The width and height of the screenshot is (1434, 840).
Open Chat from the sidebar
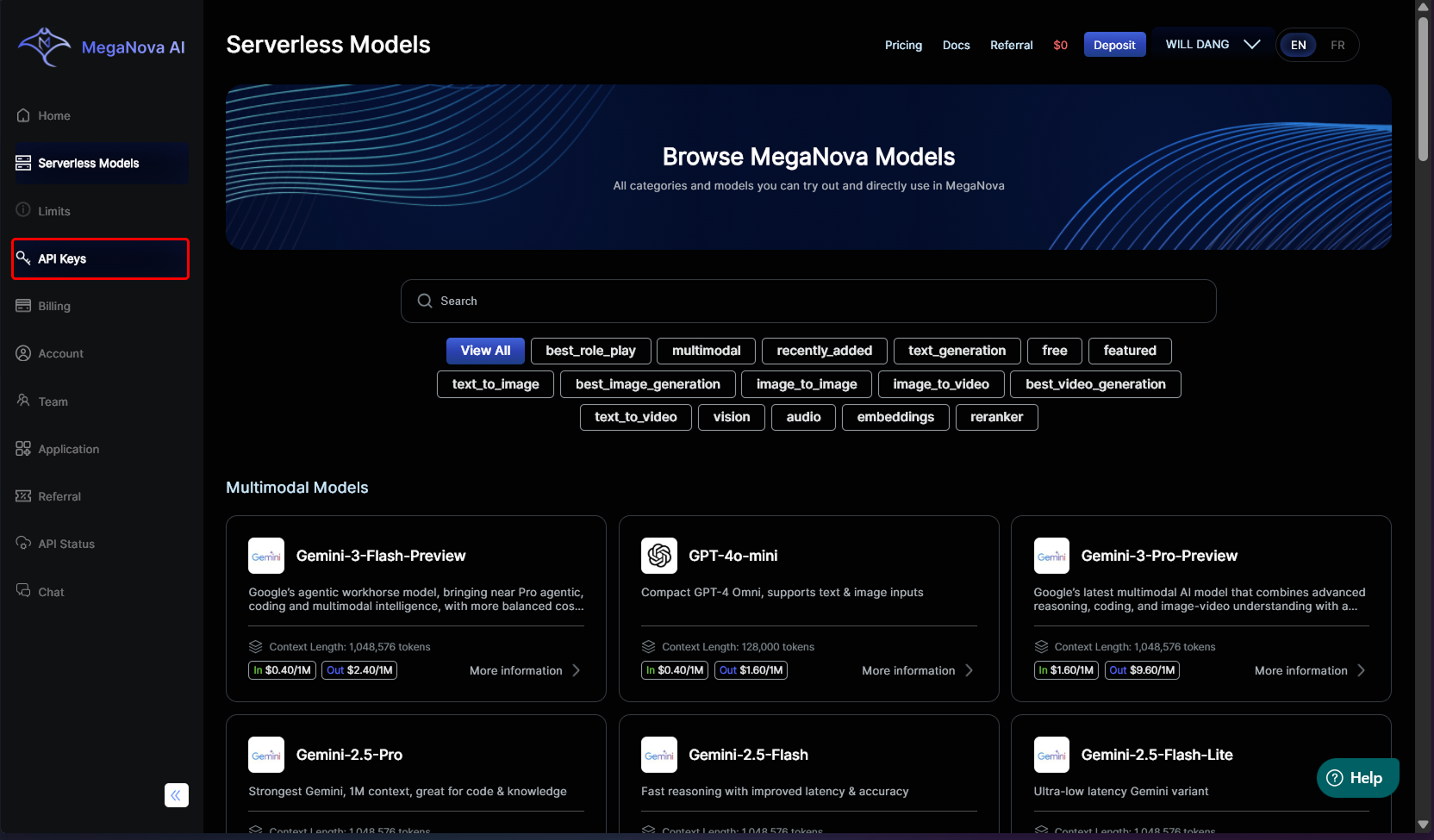(51, 592)
